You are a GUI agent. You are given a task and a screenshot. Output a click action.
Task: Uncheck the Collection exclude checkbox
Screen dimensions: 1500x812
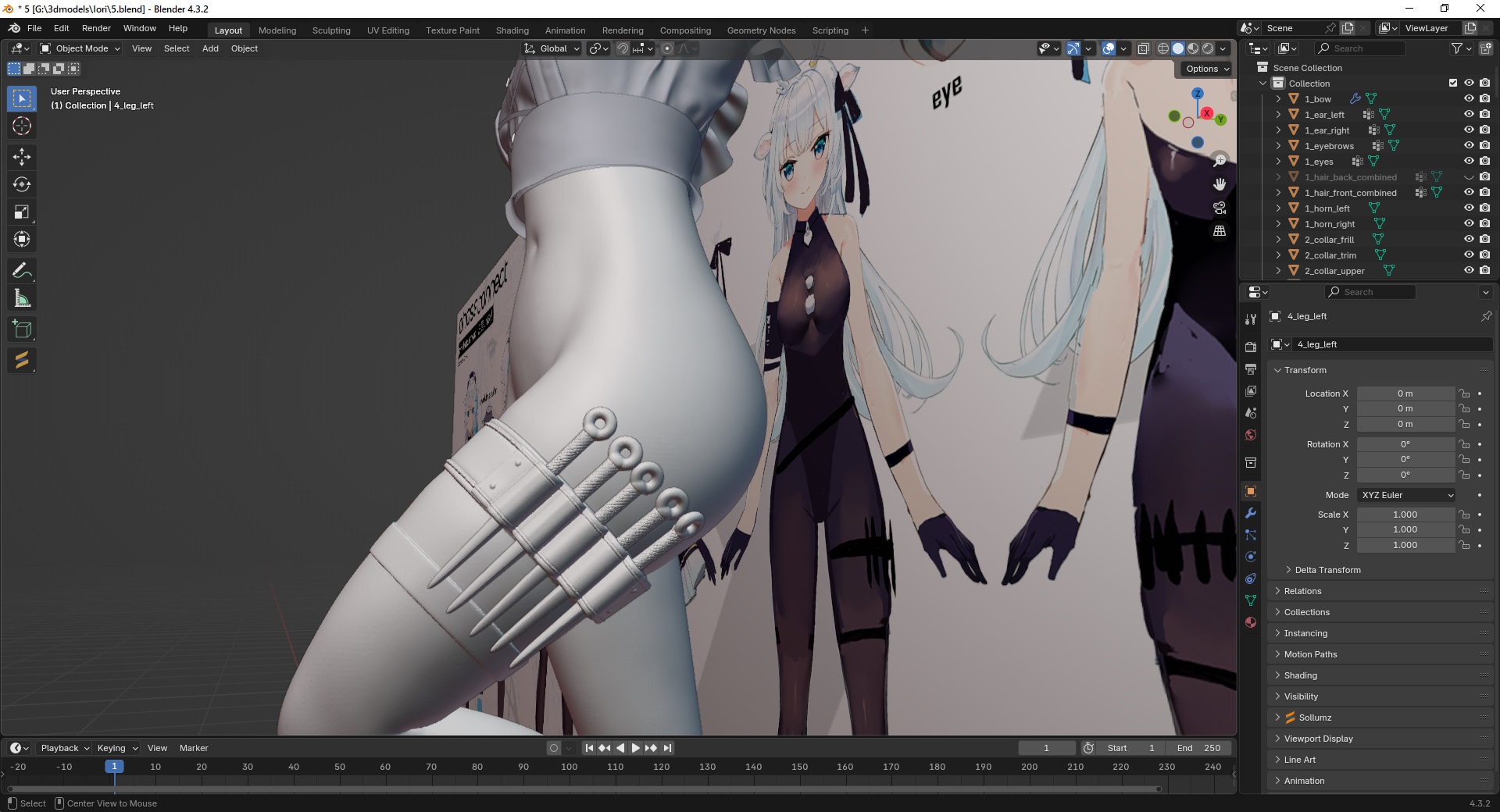tap(1453, 84)
